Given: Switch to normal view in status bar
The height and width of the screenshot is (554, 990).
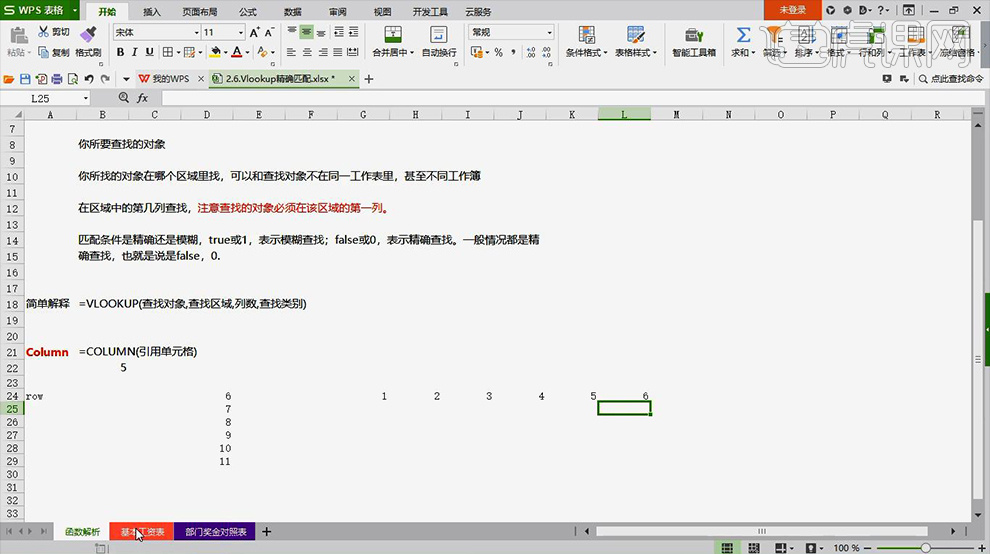Looking at the screenshot, I should 727,548.
